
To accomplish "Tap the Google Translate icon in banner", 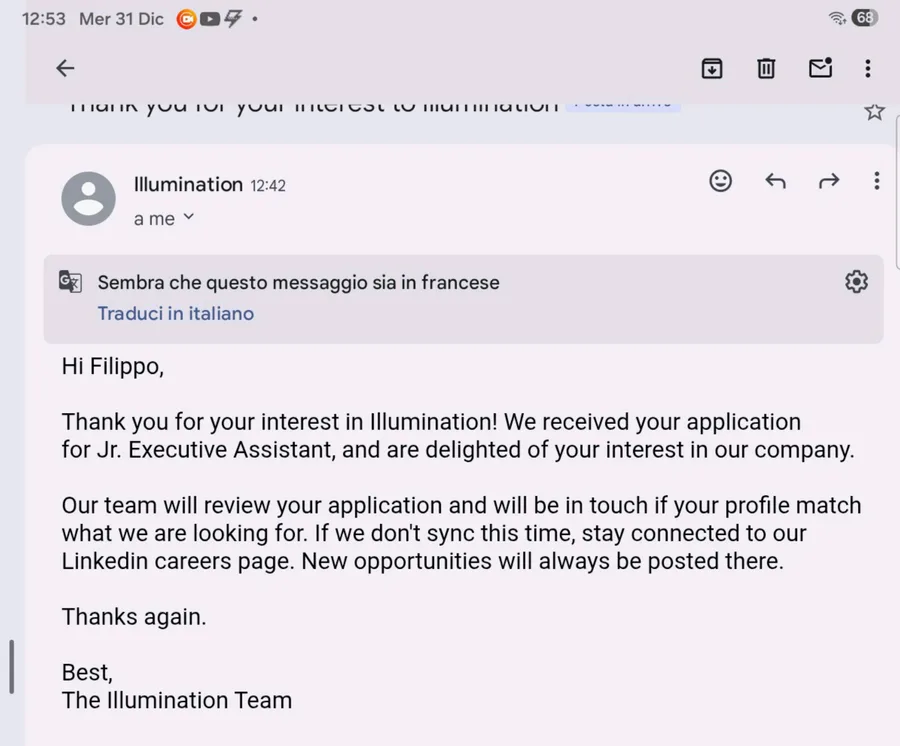I will point(70,282).
